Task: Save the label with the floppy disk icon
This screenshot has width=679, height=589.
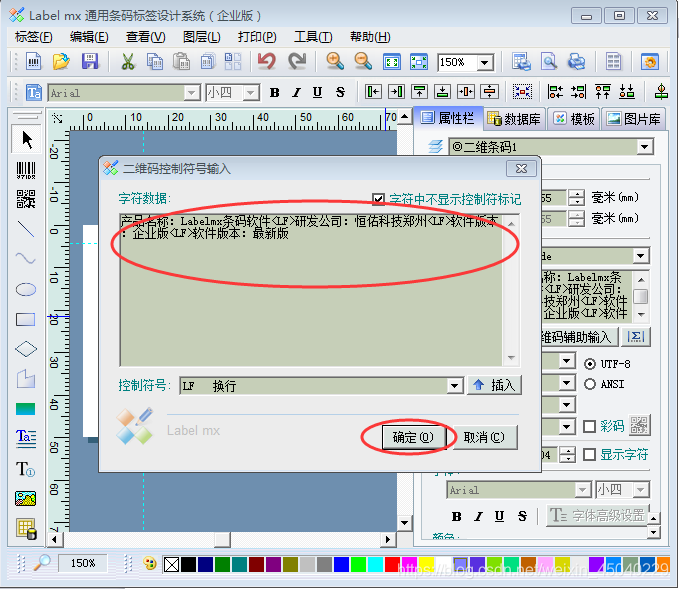Action: 90,62
